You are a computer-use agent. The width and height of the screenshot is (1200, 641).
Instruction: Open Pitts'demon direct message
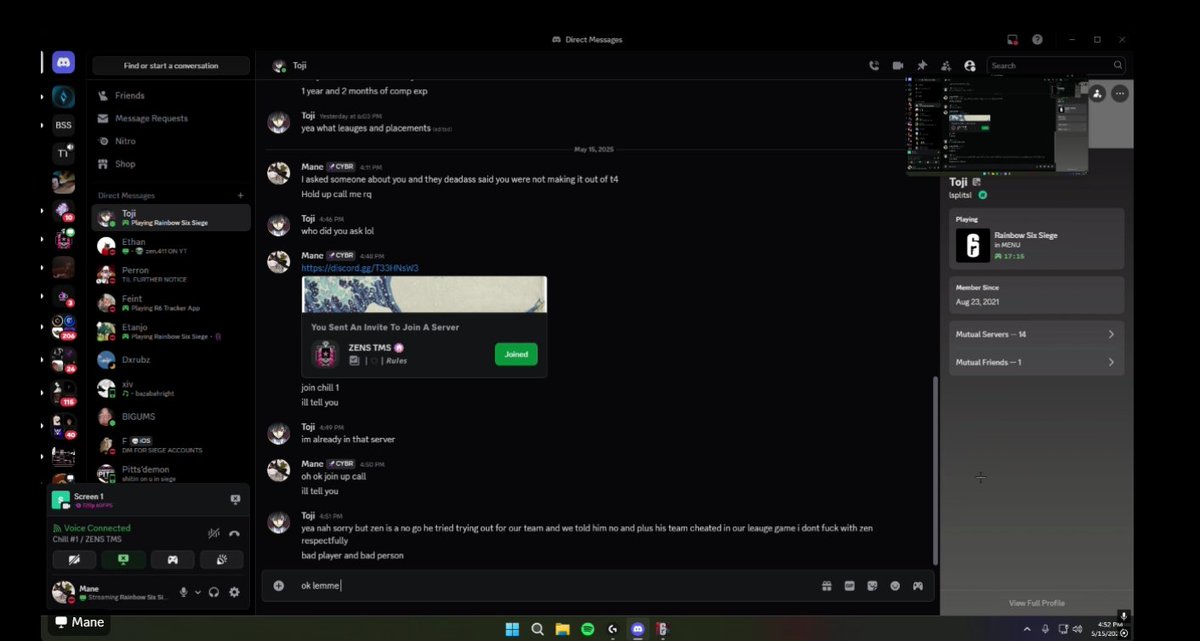(x=171, y=473)
